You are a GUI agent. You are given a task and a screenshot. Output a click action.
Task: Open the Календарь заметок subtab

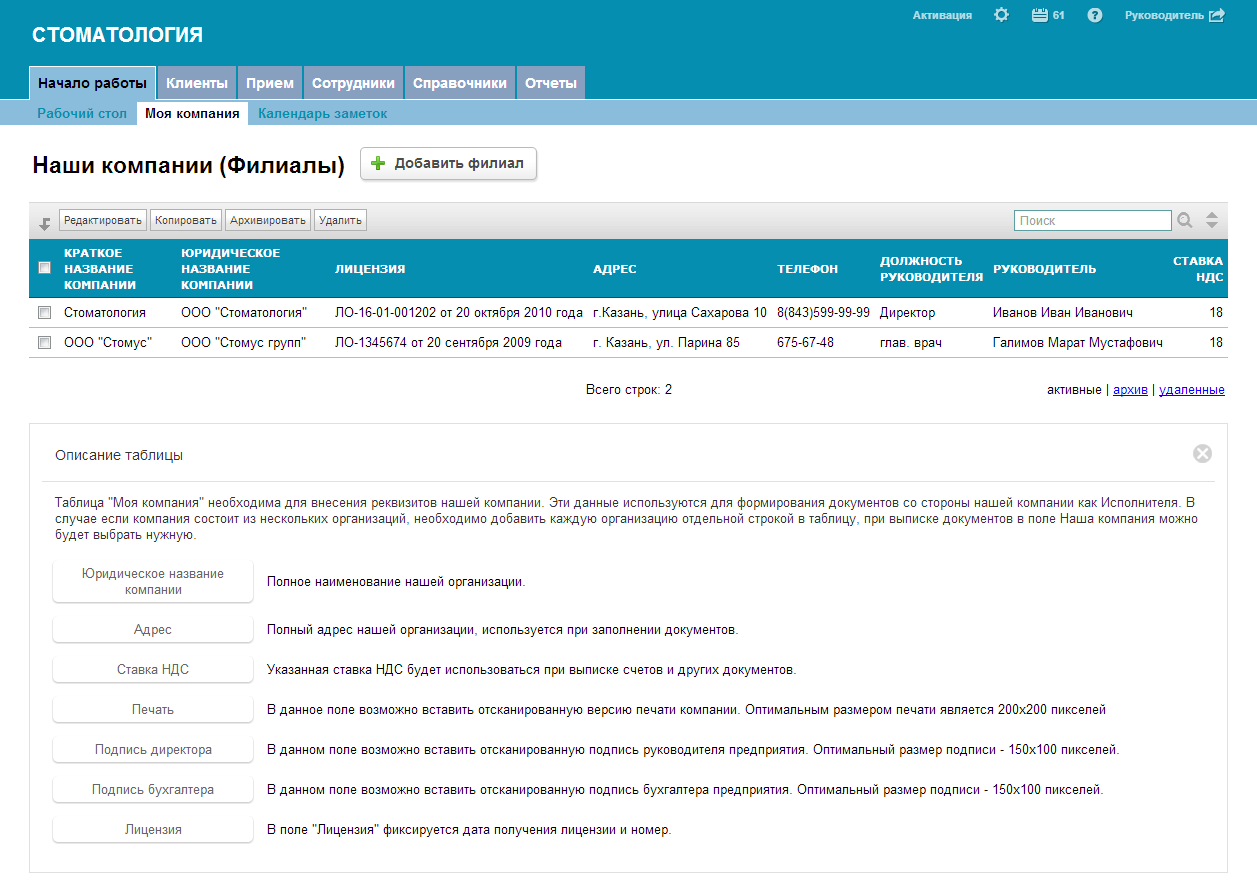click(x=322, y=114)
